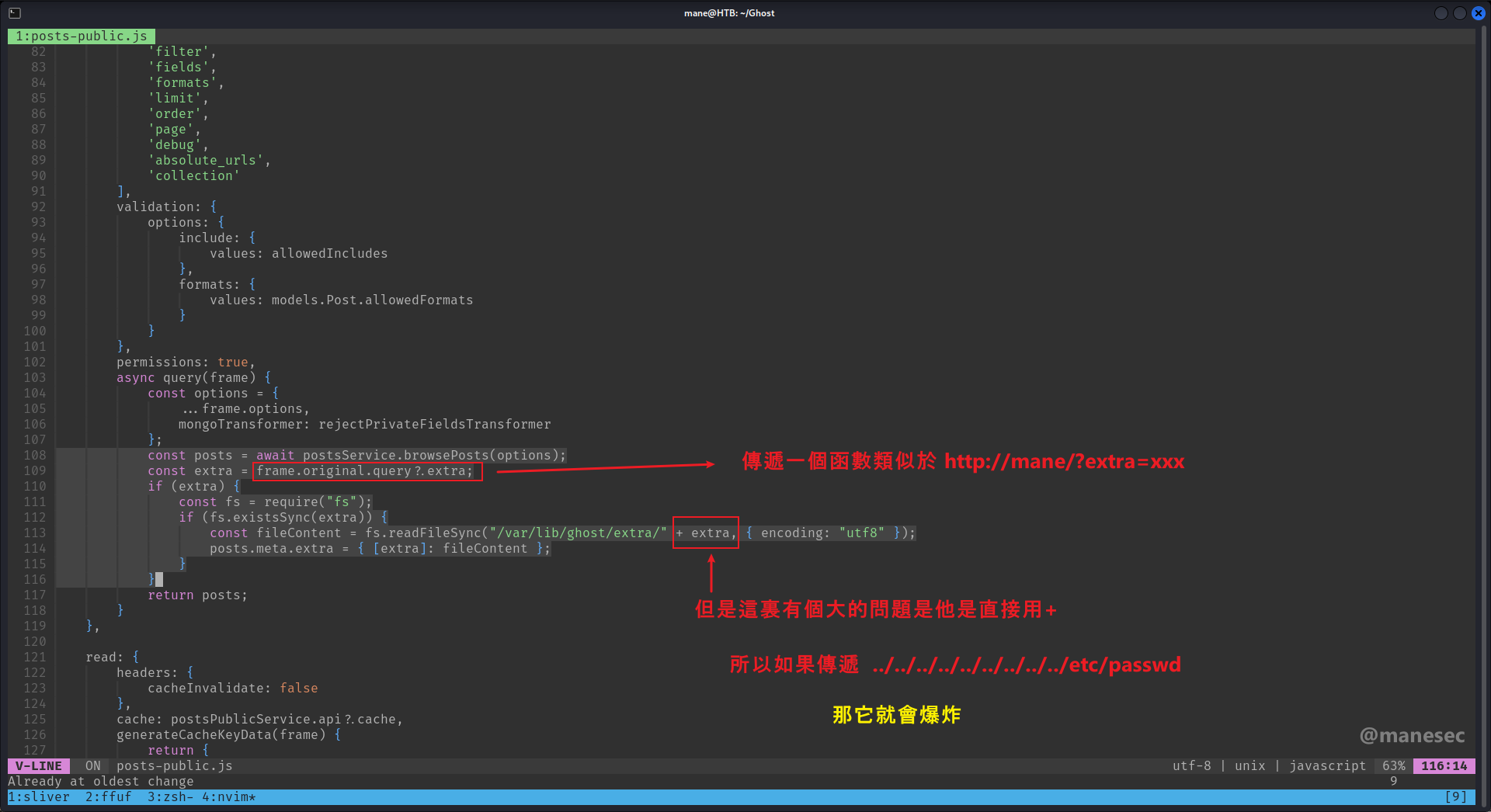The image size is (1491, 812).
Task: Click the 'filter' string on line 82
Action: coord(179,52)
